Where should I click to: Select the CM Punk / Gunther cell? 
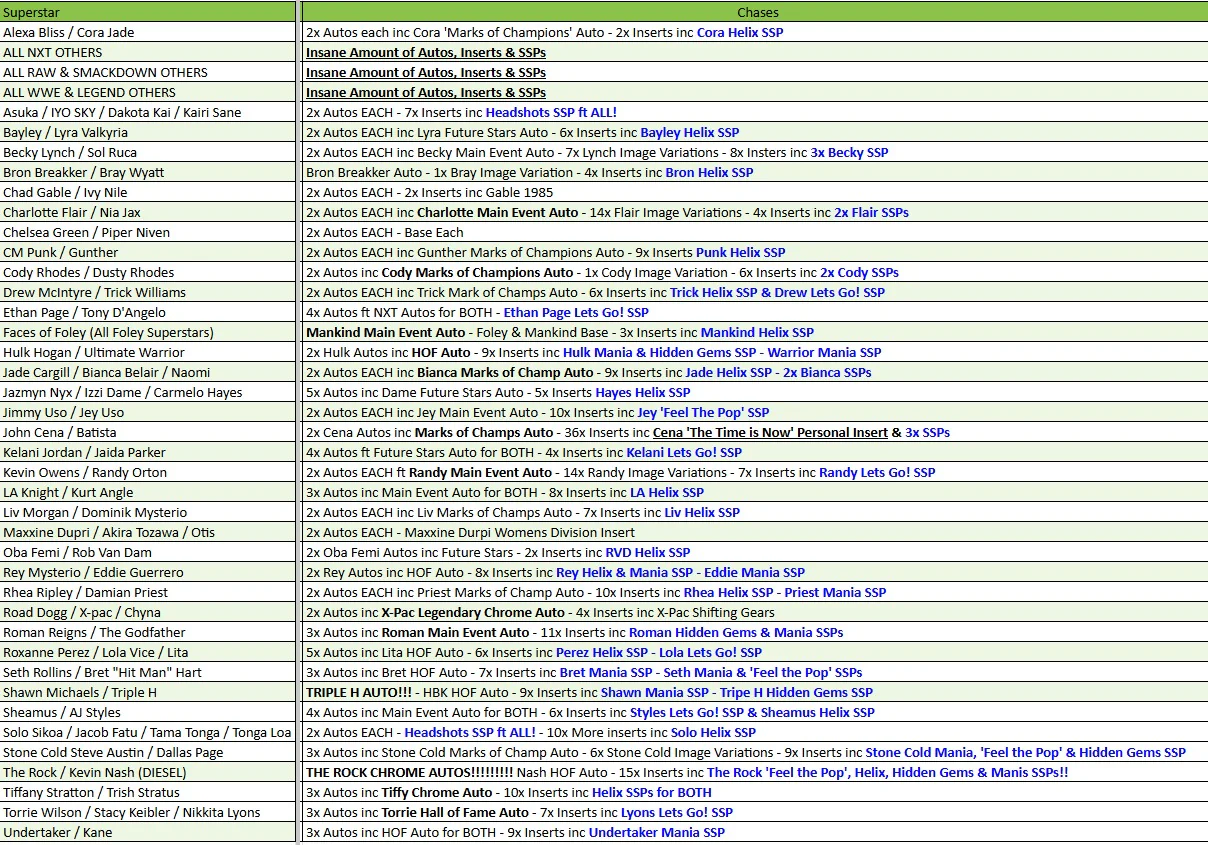pyautogui.click(x=148, y=252)
